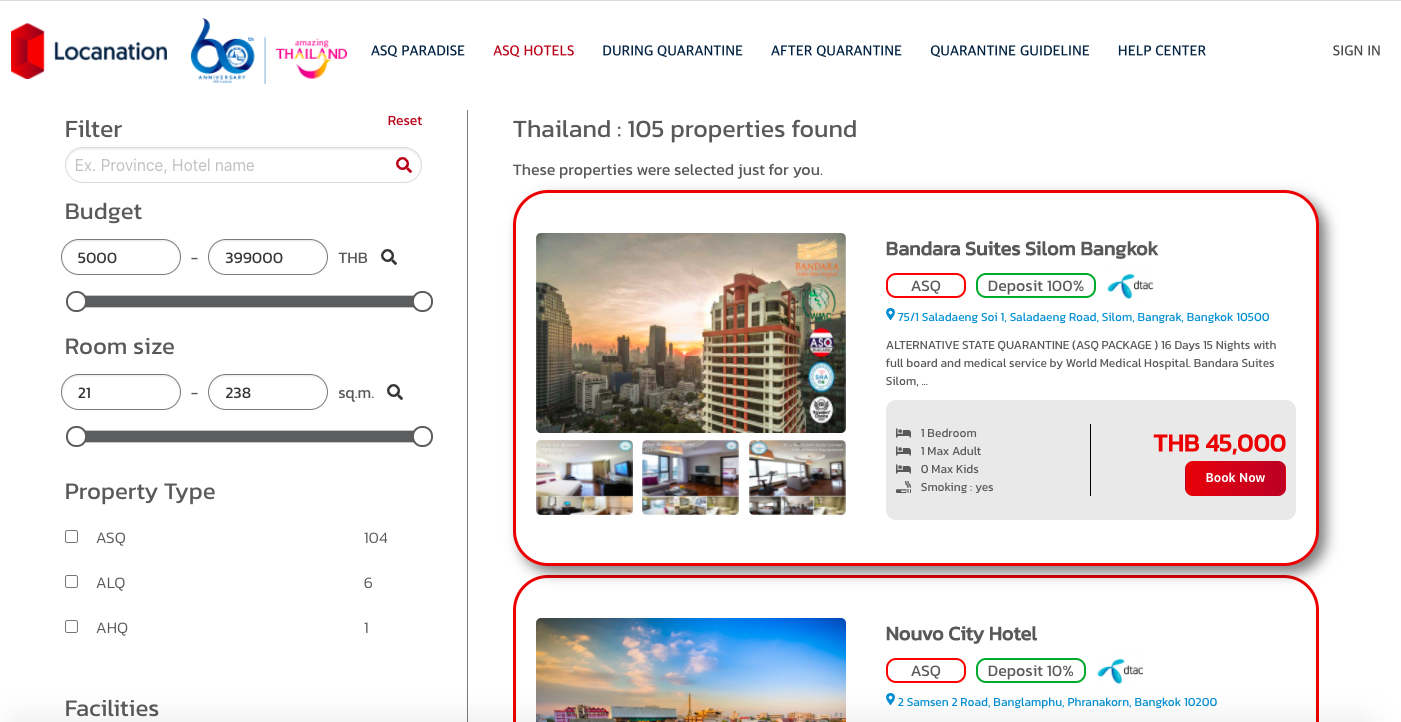Open the main Bandara Suites skyline photo
This screenshot has height=722, width=1401.
pyautogui.click(x=691, y=333)
